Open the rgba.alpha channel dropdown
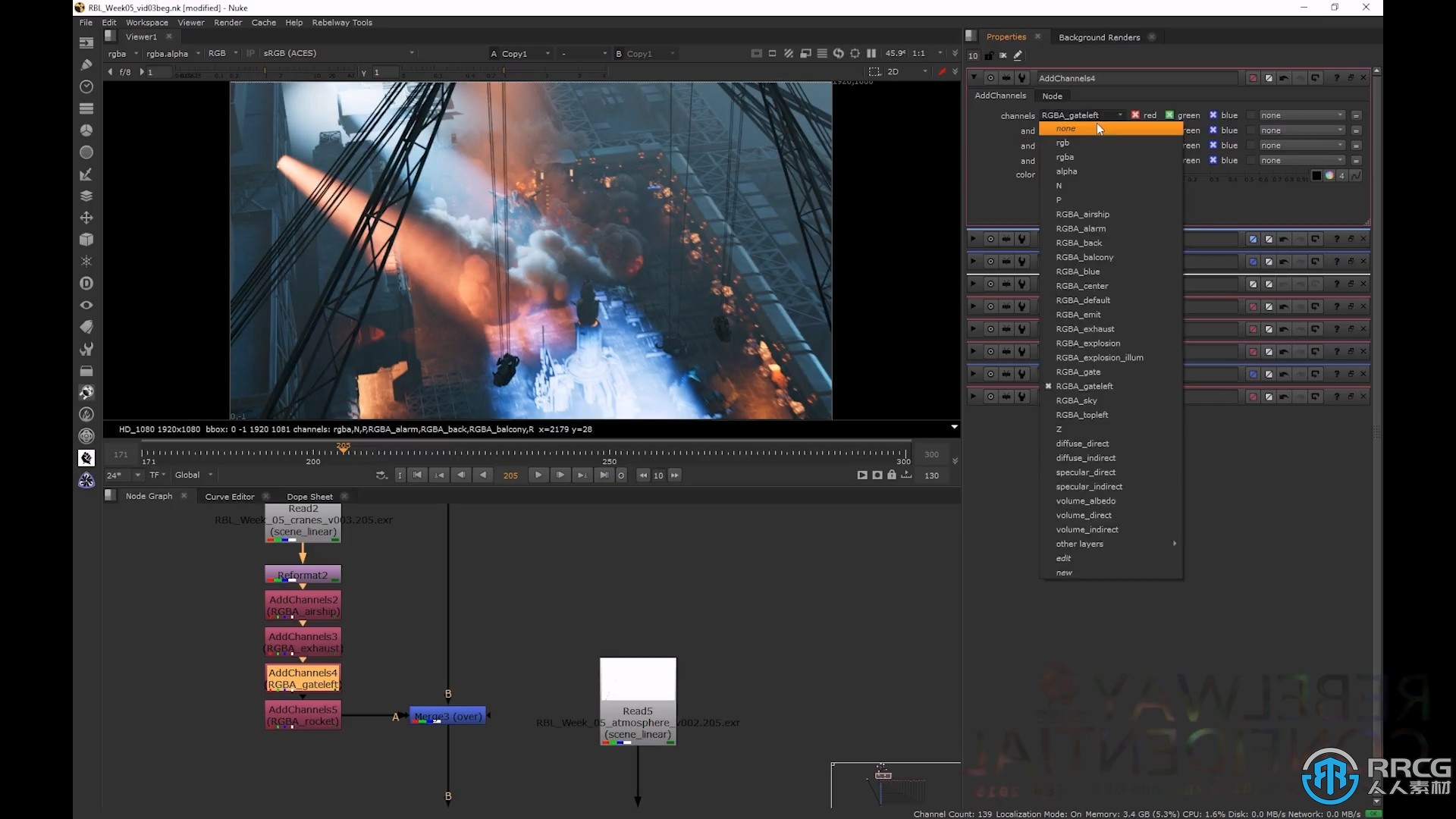 [173, 54]
